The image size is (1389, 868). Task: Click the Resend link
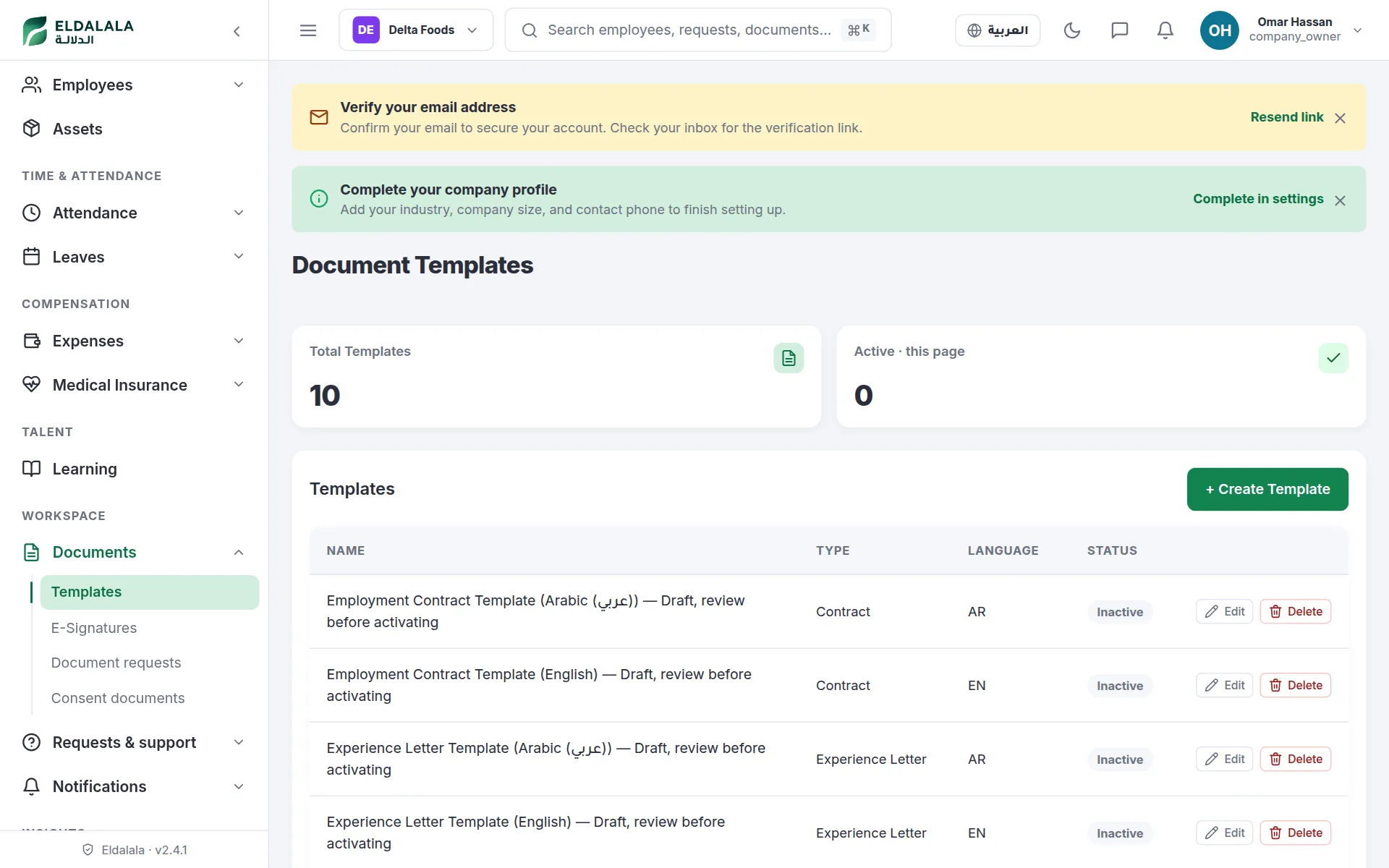[x=1286, y=117]
